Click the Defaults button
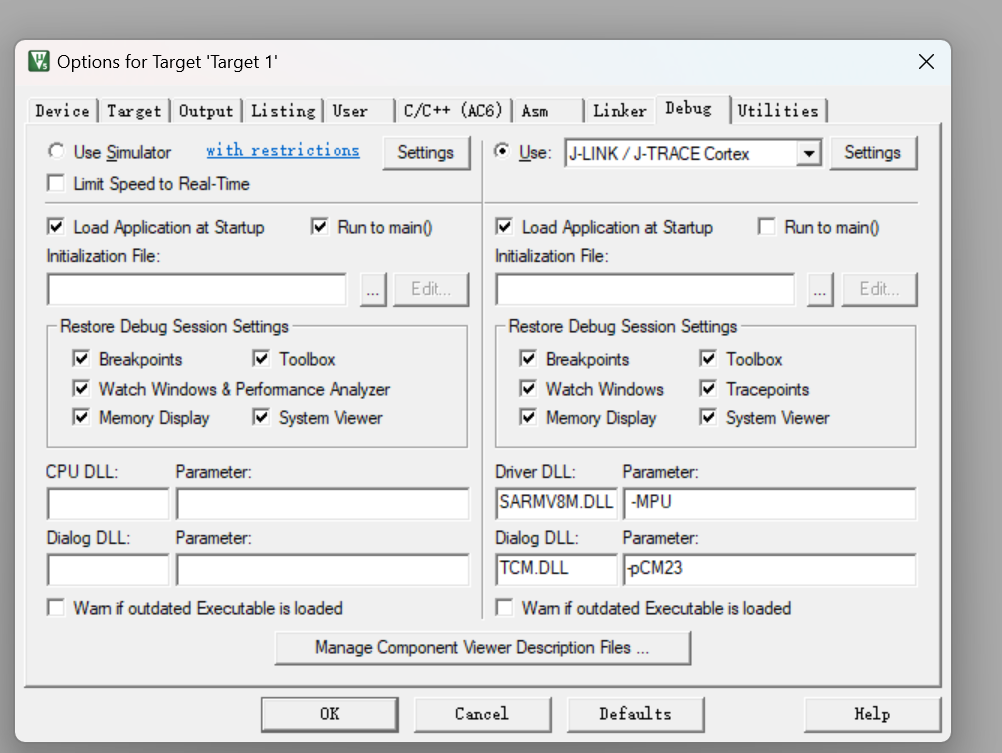This screenshot has width=1002, height=753. (x=635, y=714)
